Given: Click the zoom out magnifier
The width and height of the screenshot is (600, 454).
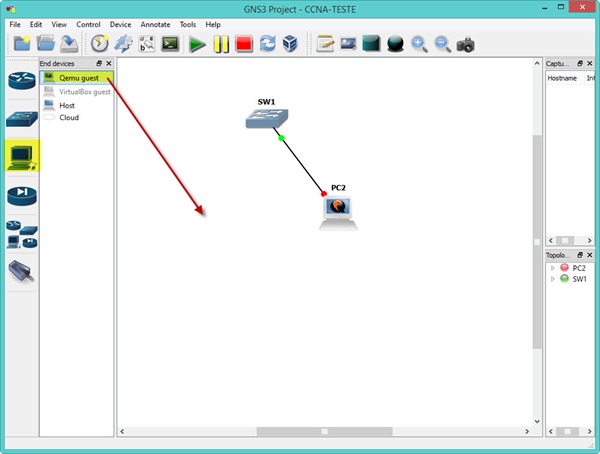Looking at the screenshot, I should pyautogui.click(x=443, y=44).
